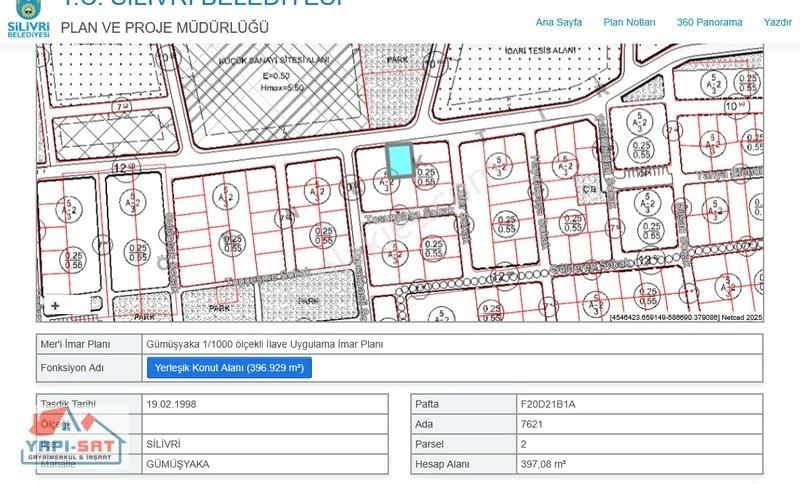Click the Pafta label cell
800x484 pixels.
point(464,404)
